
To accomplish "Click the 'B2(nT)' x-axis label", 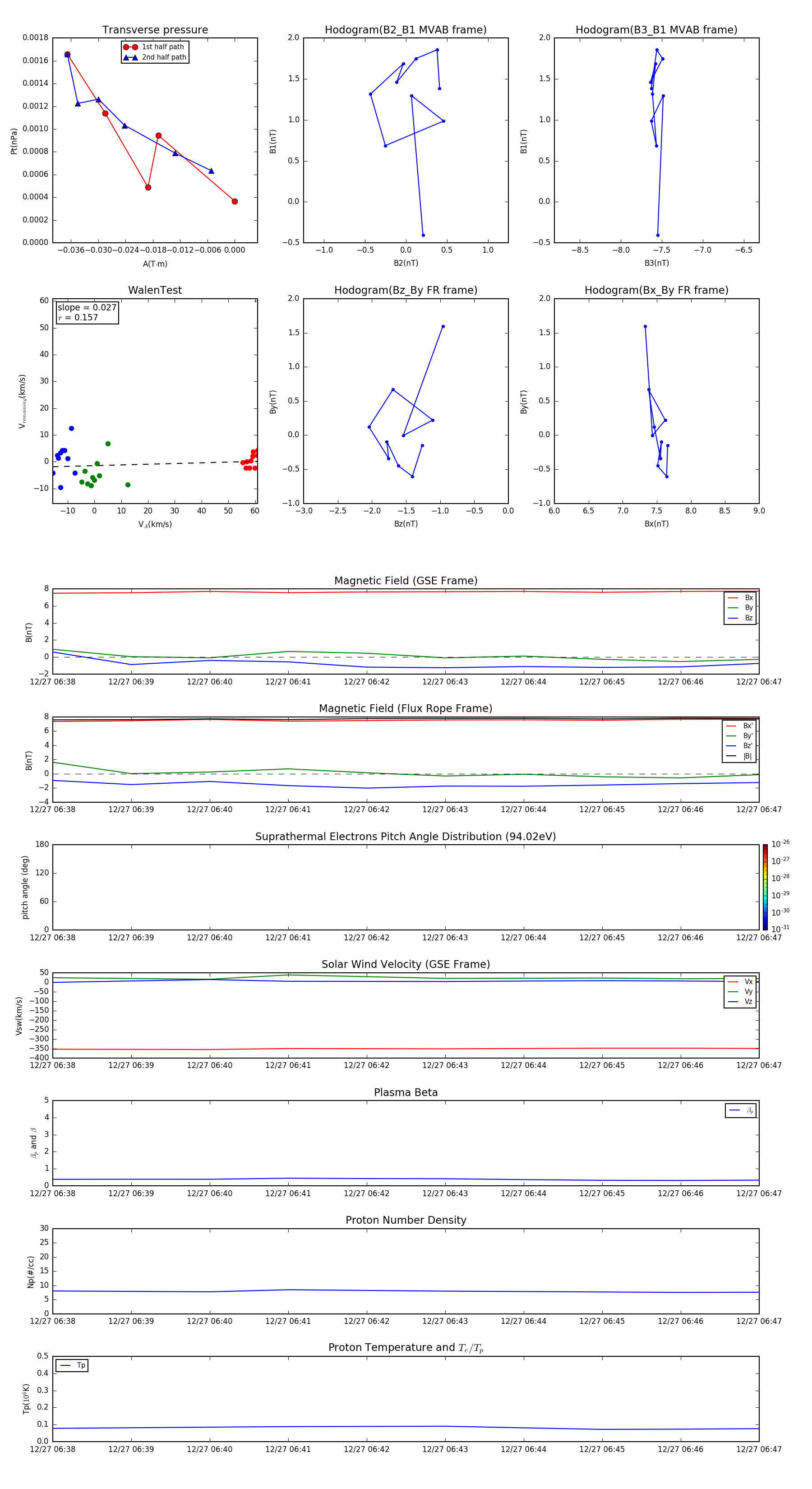I will point(406,263).
